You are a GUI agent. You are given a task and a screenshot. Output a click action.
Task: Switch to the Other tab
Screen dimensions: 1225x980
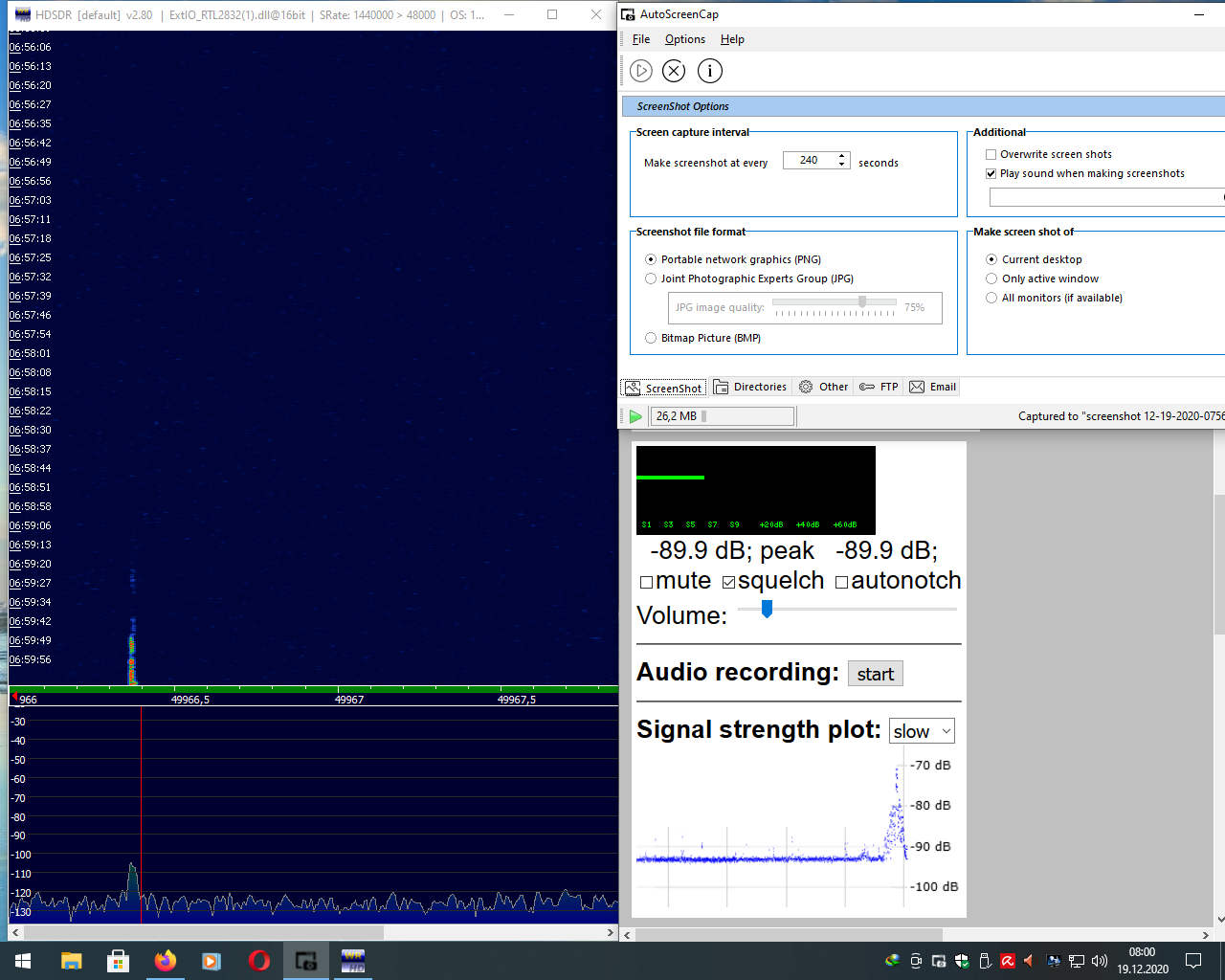pos(824,387)
